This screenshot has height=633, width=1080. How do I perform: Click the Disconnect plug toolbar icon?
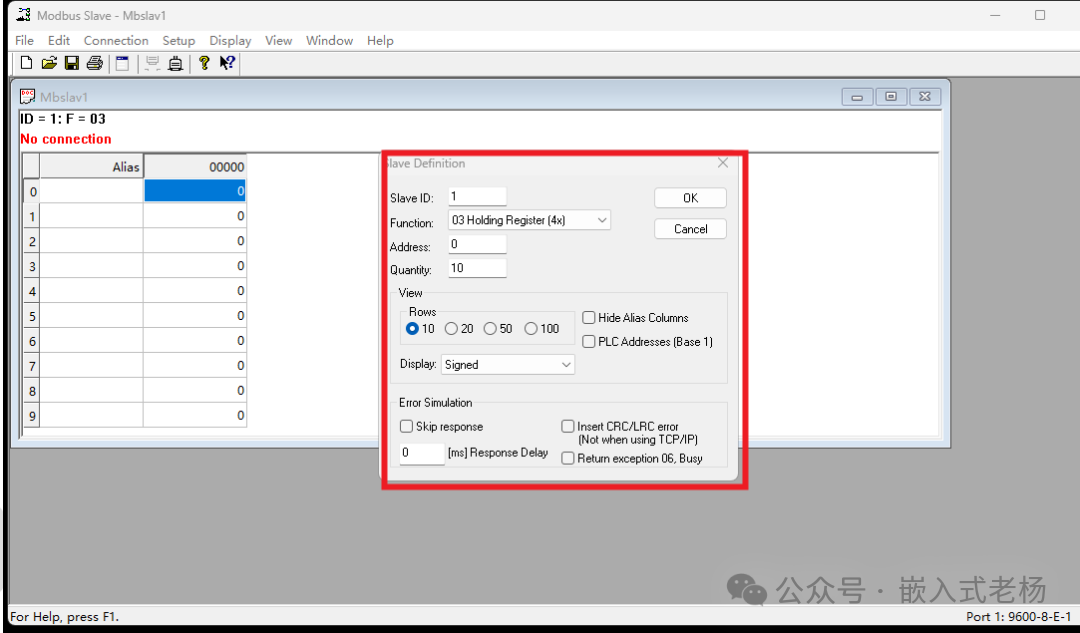click(176, 63)
